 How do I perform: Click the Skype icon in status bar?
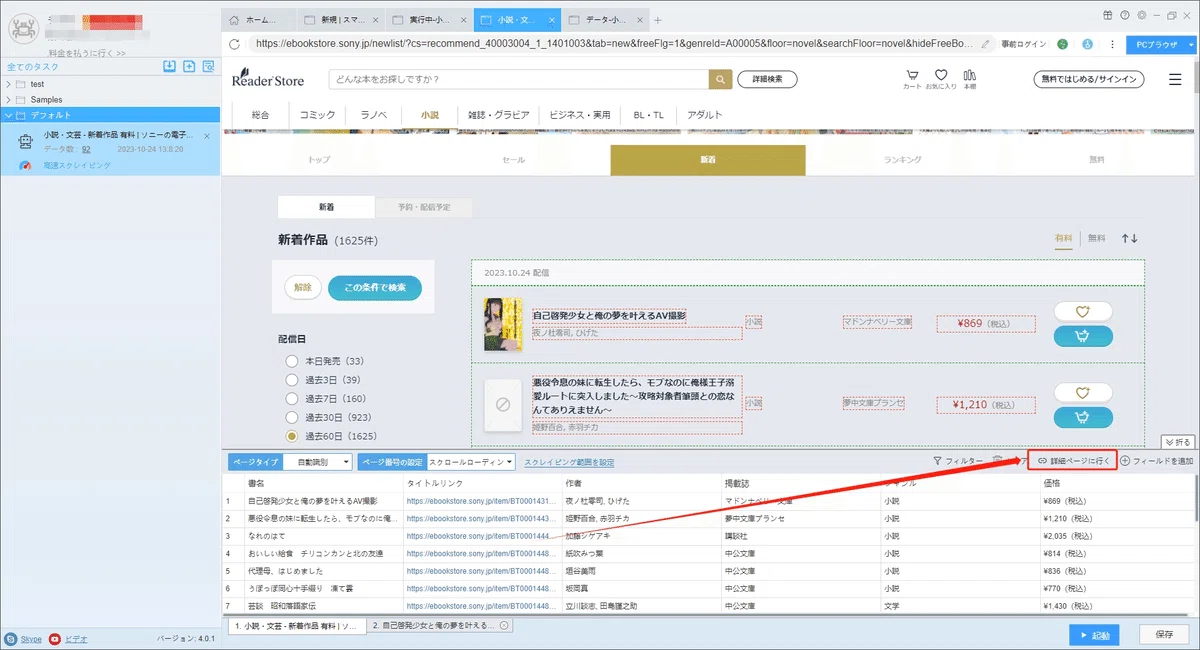tap(11, 638)
